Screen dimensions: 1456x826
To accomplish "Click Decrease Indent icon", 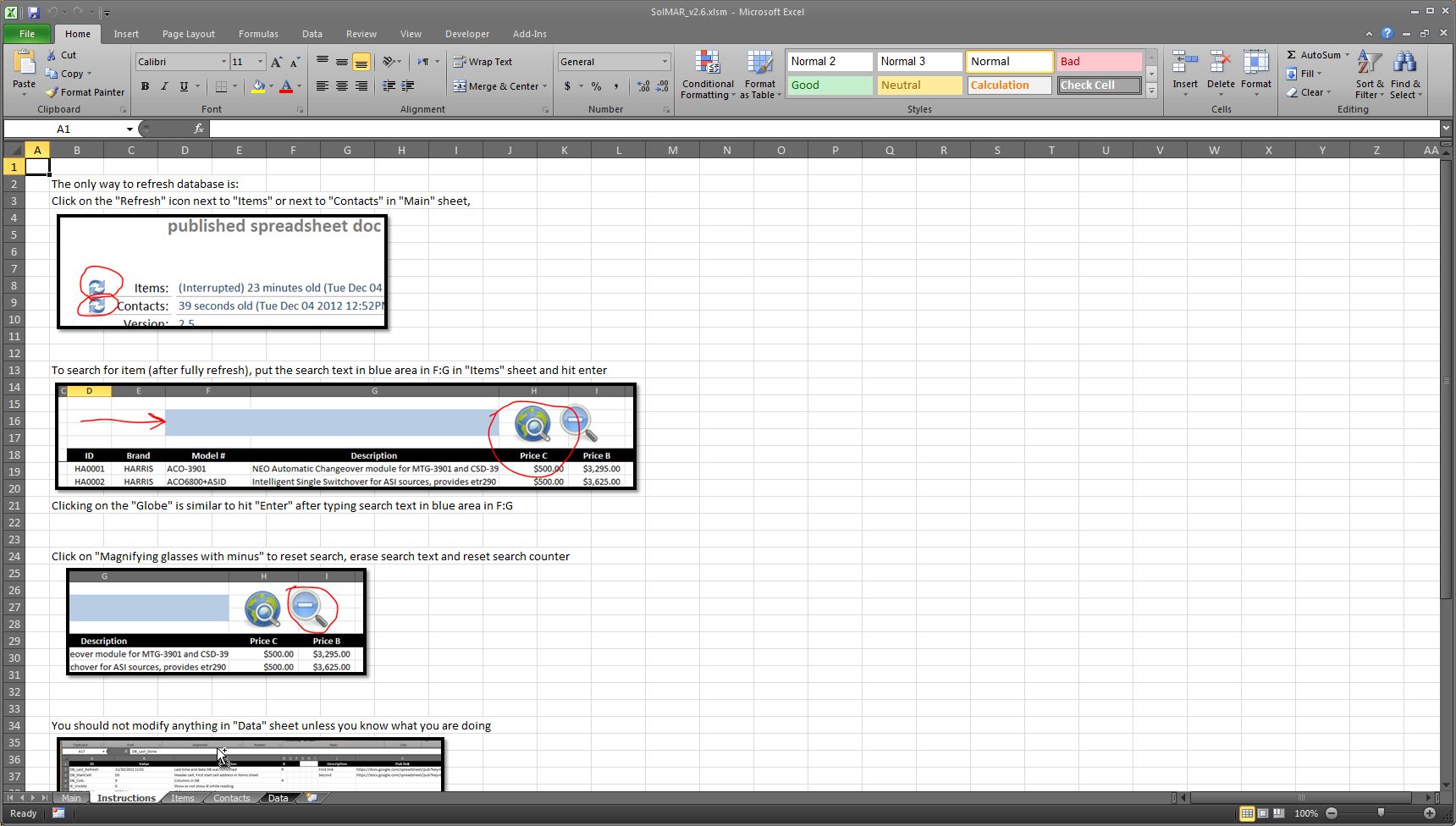I will pyautogui.click(x=389, y=86).
